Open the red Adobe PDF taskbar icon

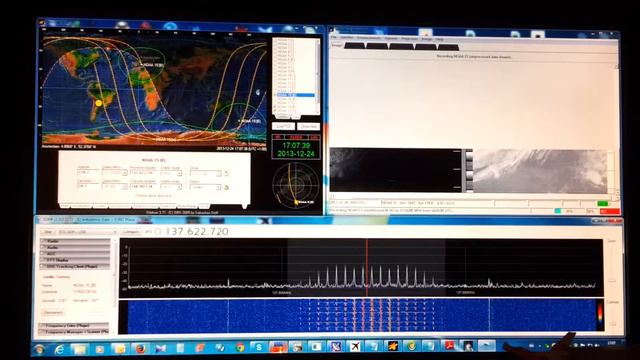(x=449, y=346)
